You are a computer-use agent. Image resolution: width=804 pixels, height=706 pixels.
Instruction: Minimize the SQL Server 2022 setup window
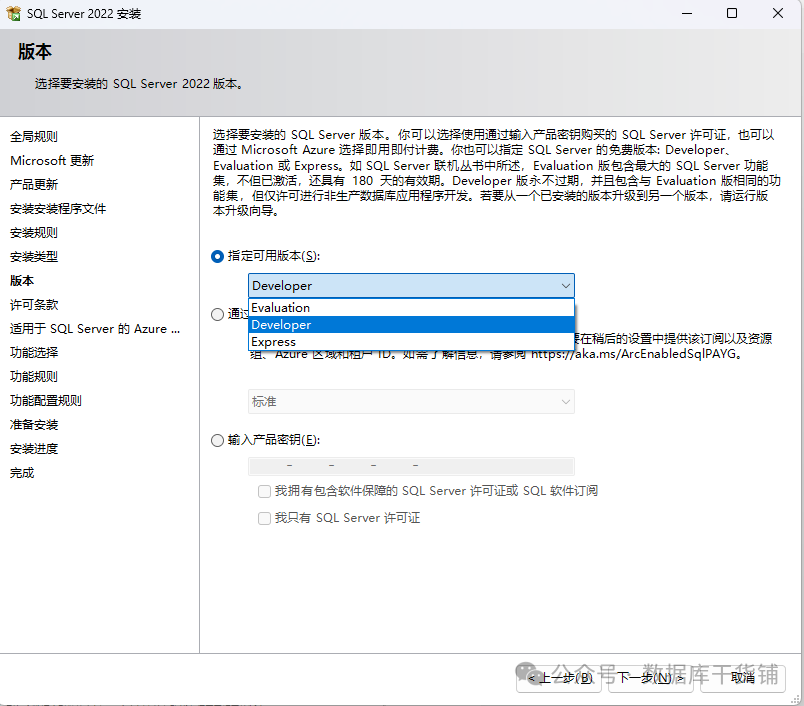(687, 14)
